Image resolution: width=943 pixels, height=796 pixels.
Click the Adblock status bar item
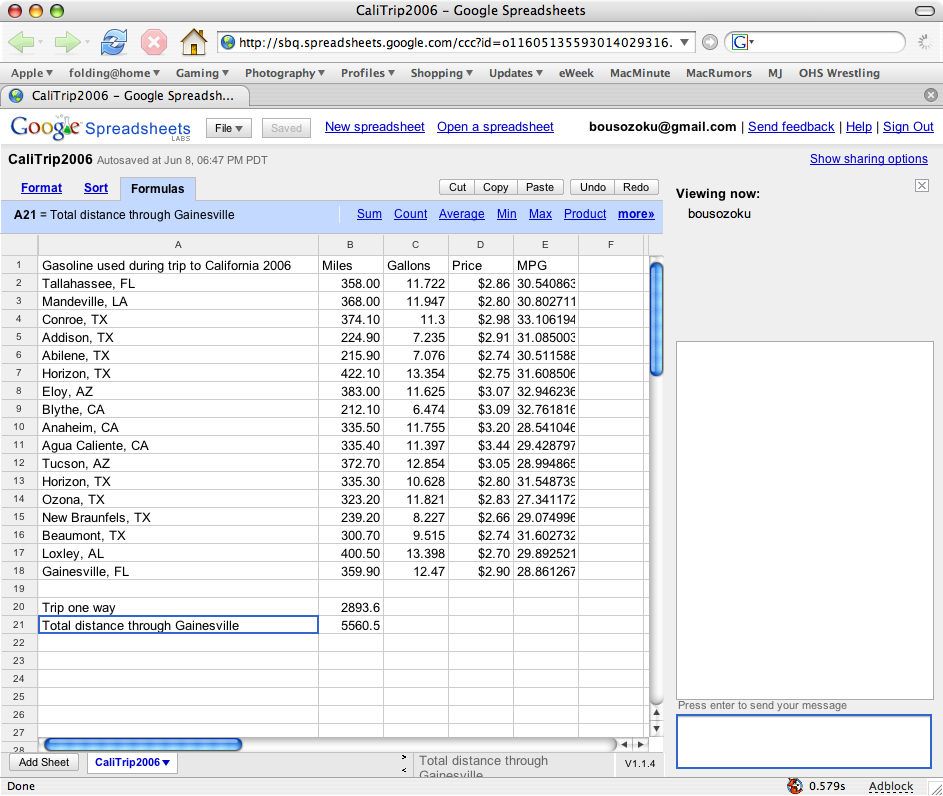click(890, 786)
